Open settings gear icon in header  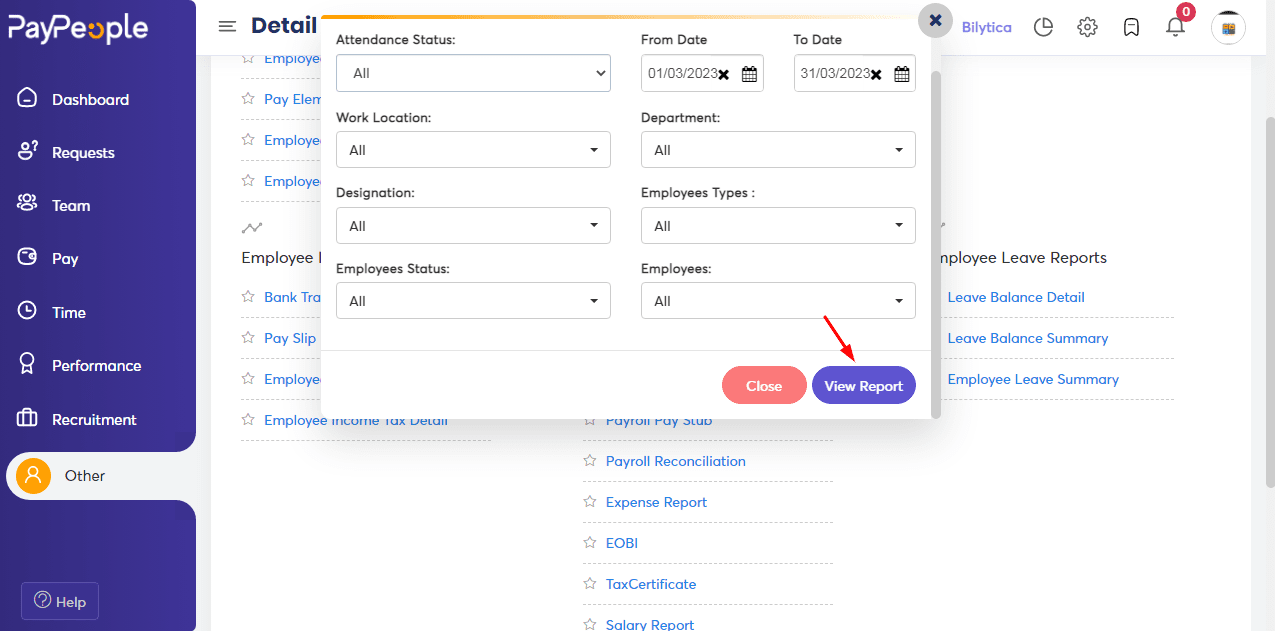[x=1087, y=27]
